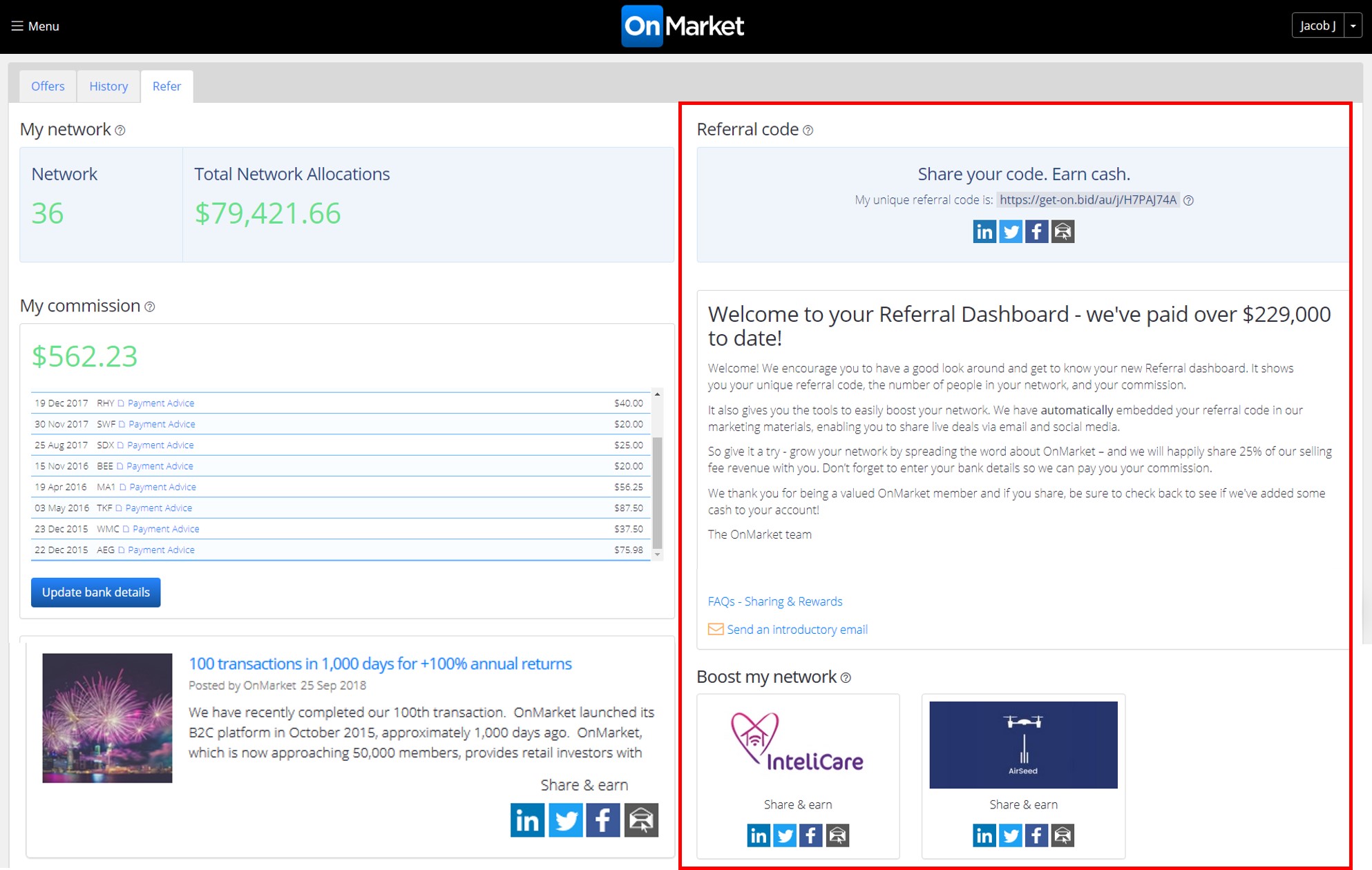Share InteliCare via email icon
1372x870 pixels.
coord(837,835)
